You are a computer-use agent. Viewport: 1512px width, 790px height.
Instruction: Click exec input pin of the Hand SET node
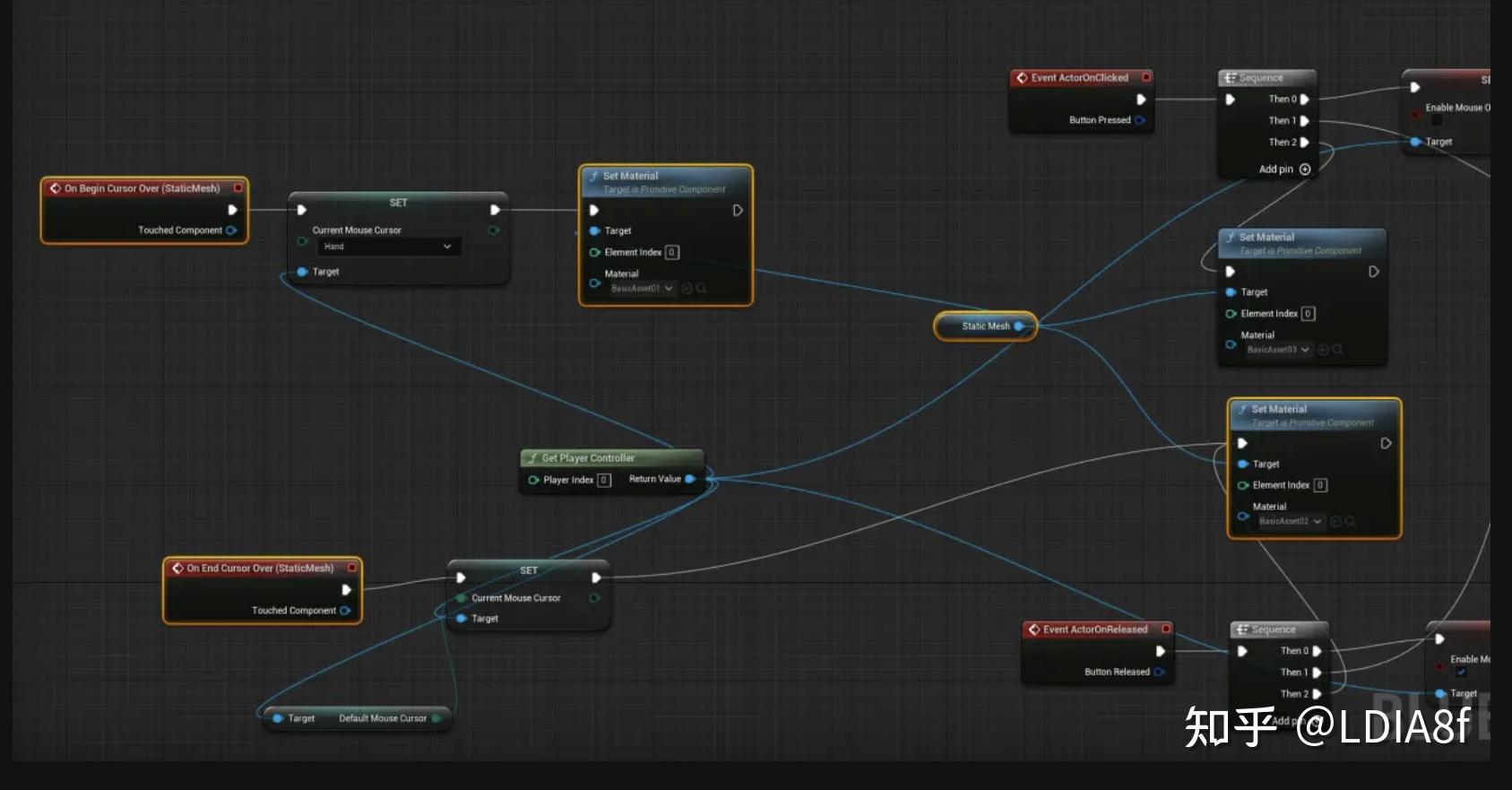pyautogui.click(x=302, y=210)
